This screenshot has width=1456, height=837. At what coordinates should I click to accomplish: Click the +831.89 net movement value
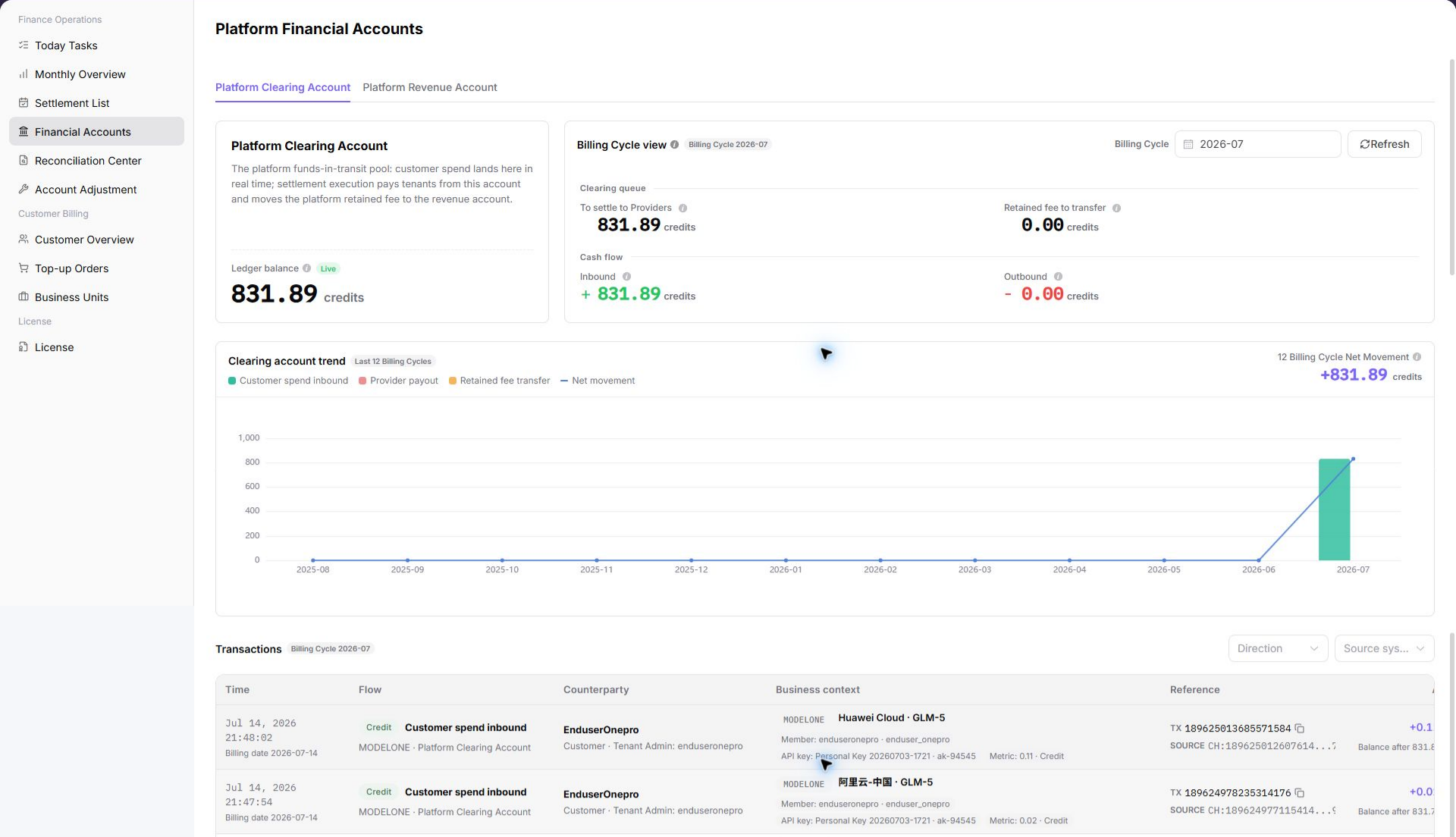click(x=1354, y=375)
